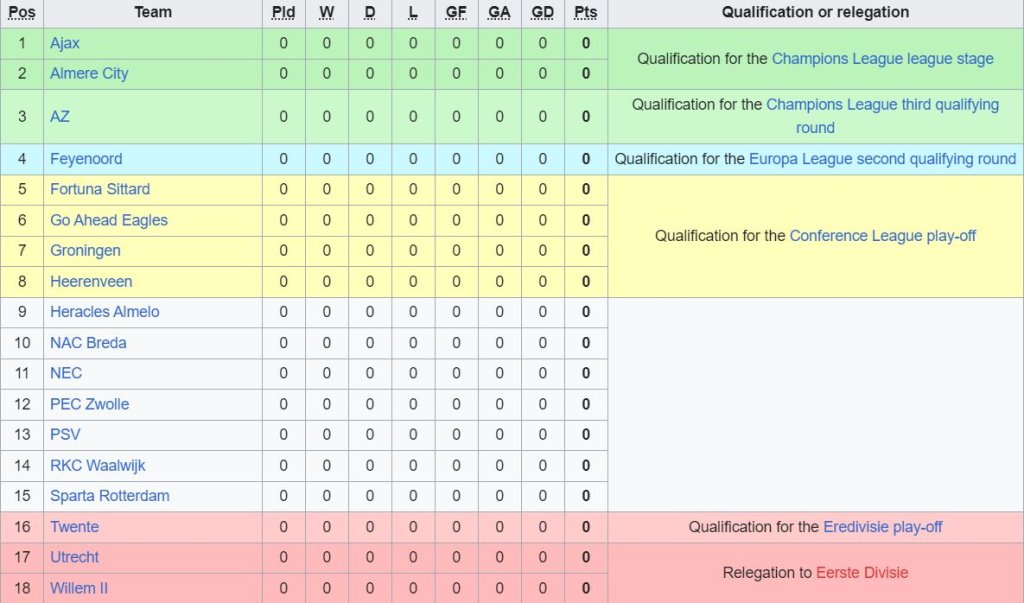
Task: Open the Ajax team link
Action: pyautogui.click(x=65, y=43)
